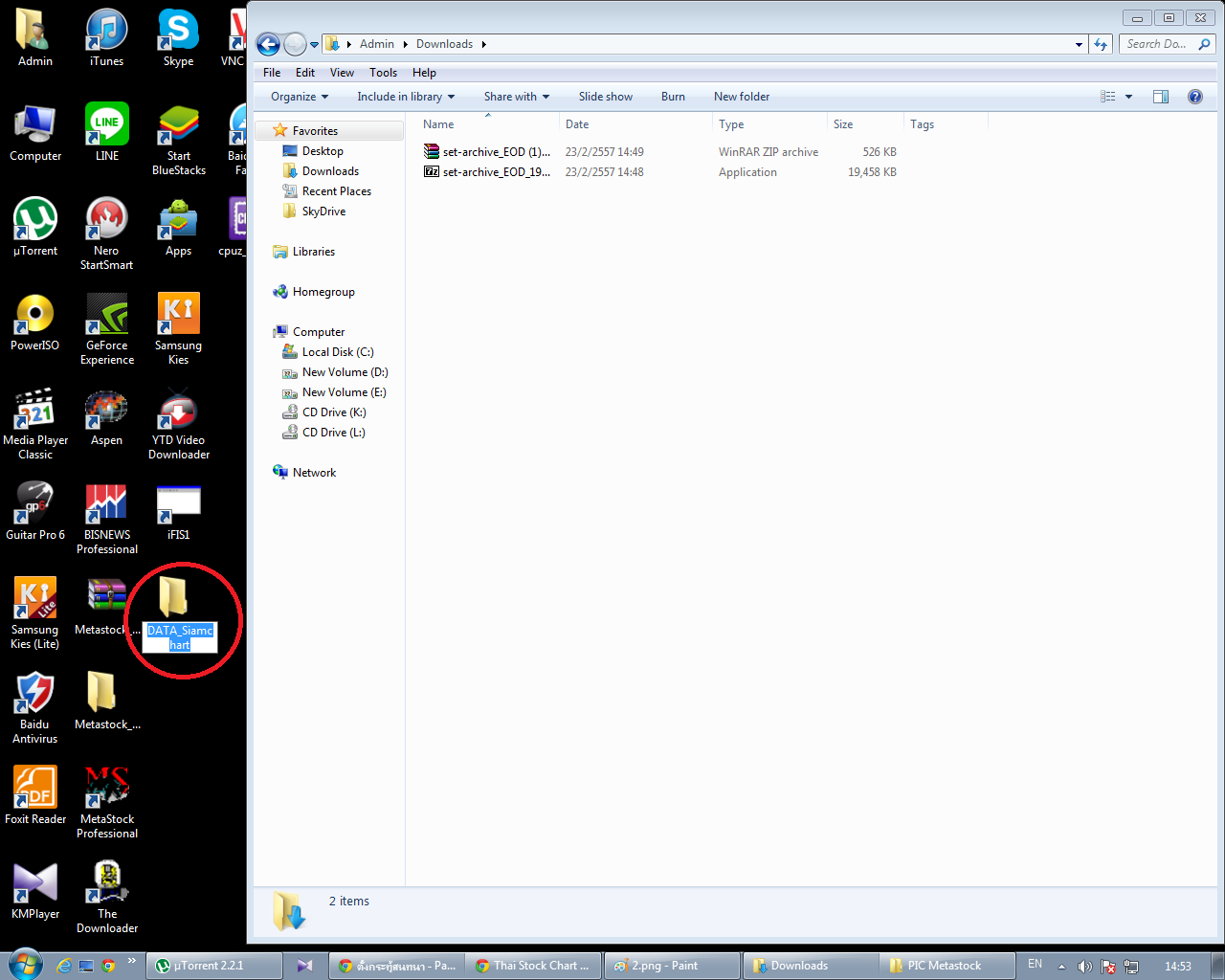
Task: Click the Explorer Back navigation button
Action: [x=269, y=44]
